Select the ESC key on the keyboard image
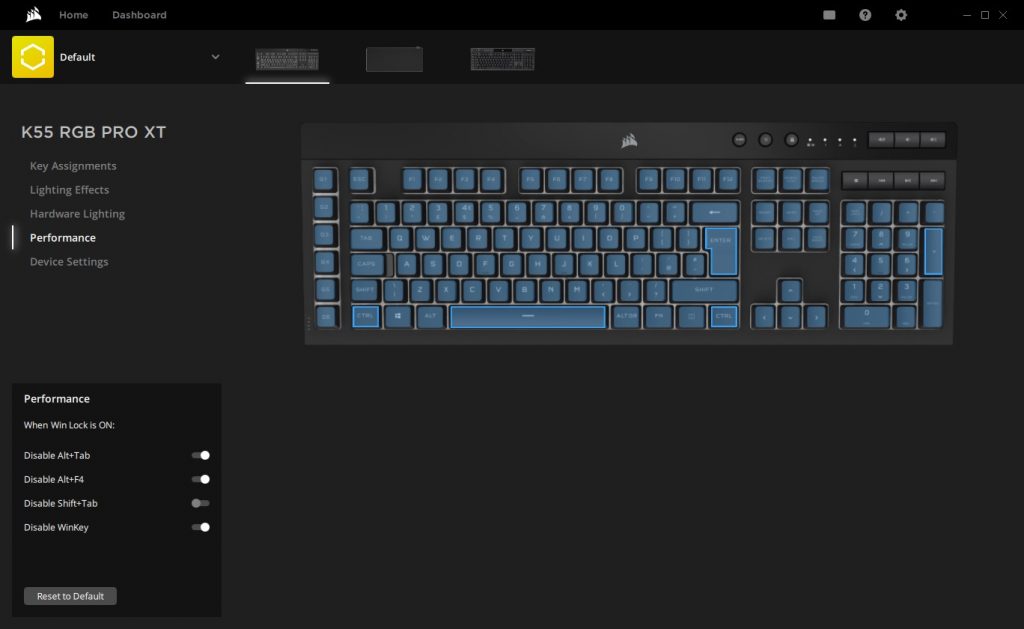This screenshot has width=1024, height=629. pyautogui.click(x=360, y=180)
